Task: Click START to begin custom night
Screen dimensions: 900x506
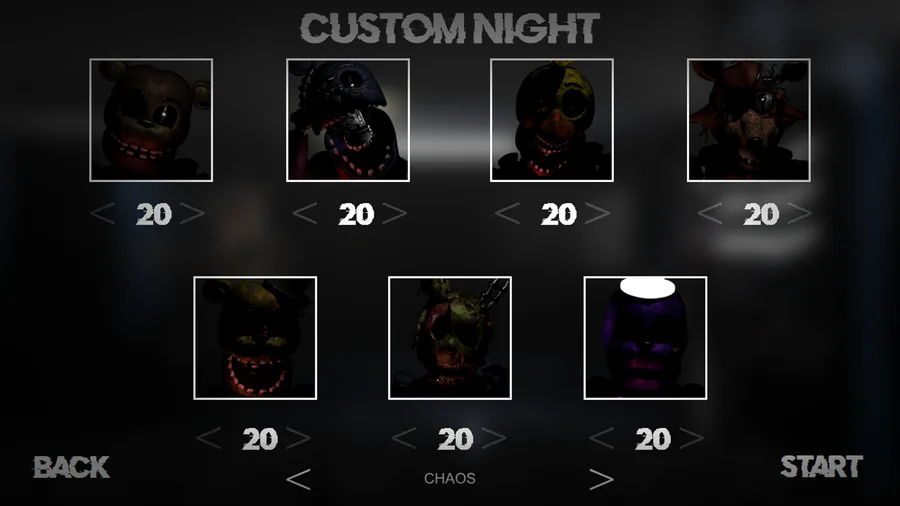Action: (x=821, y=466)
